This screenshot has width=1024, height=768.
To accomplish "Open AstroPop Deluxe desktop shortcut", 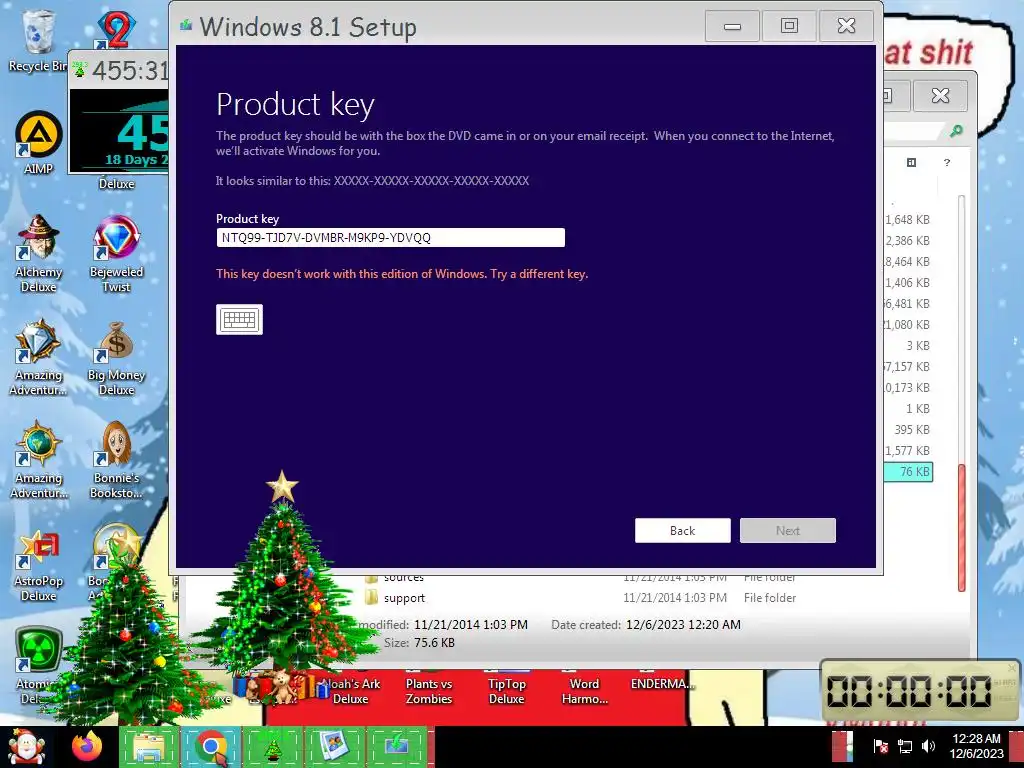I will [x=39, y=566].
